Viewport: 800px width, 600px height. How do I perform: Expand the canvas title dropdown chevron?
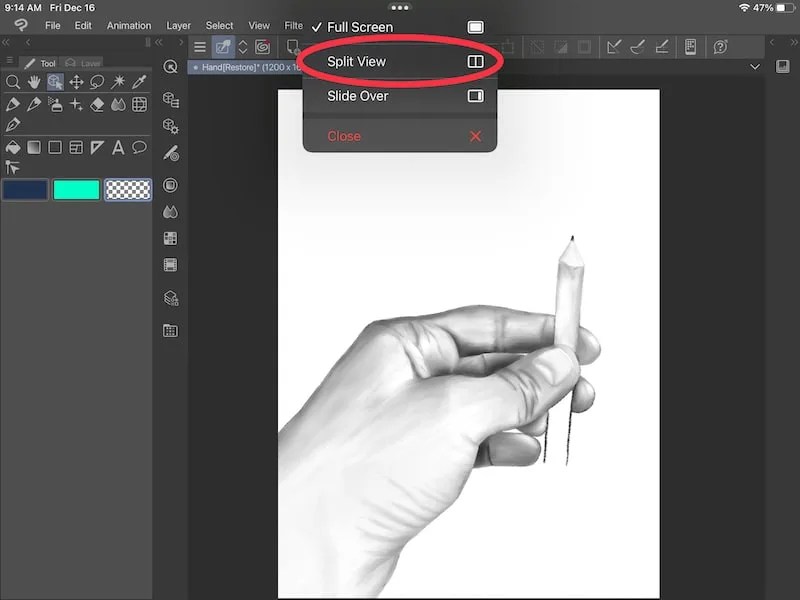point(756,67)
